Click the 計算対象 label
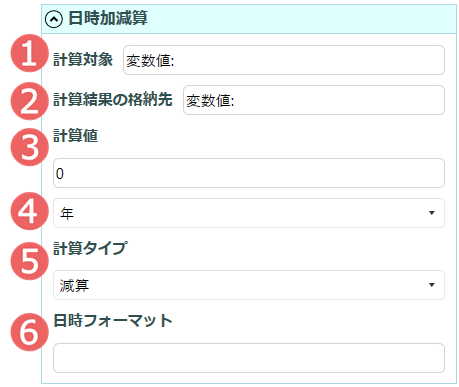Viewport: 459px width, 387px height. click(x=83, y=60)
